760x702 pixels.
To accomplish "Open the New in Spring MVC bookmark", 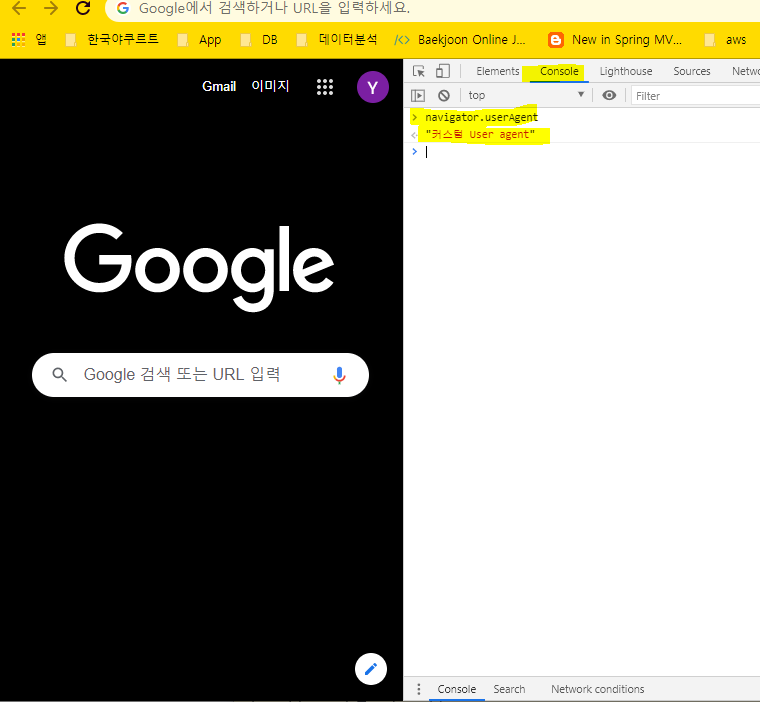I will (615, 39).
